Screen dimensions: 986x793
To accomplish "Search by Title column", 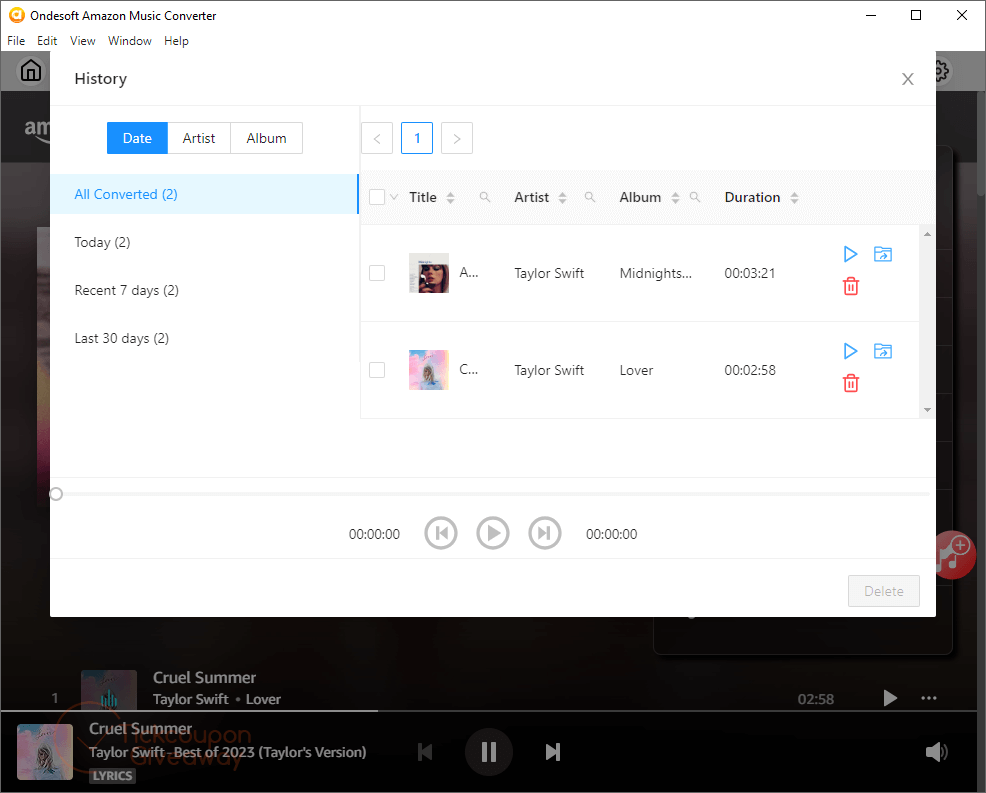I will [x=485, y=197].
